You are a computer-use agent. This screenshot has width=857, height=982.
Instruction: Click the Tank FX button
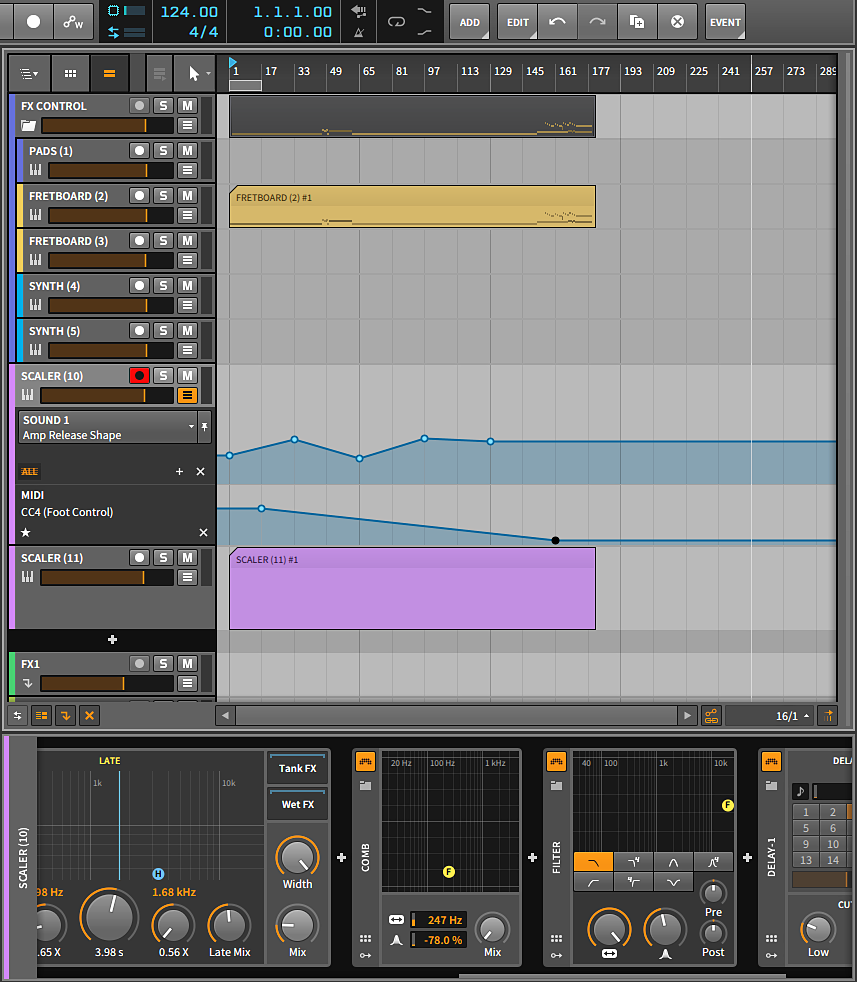(x=298, y=768)
